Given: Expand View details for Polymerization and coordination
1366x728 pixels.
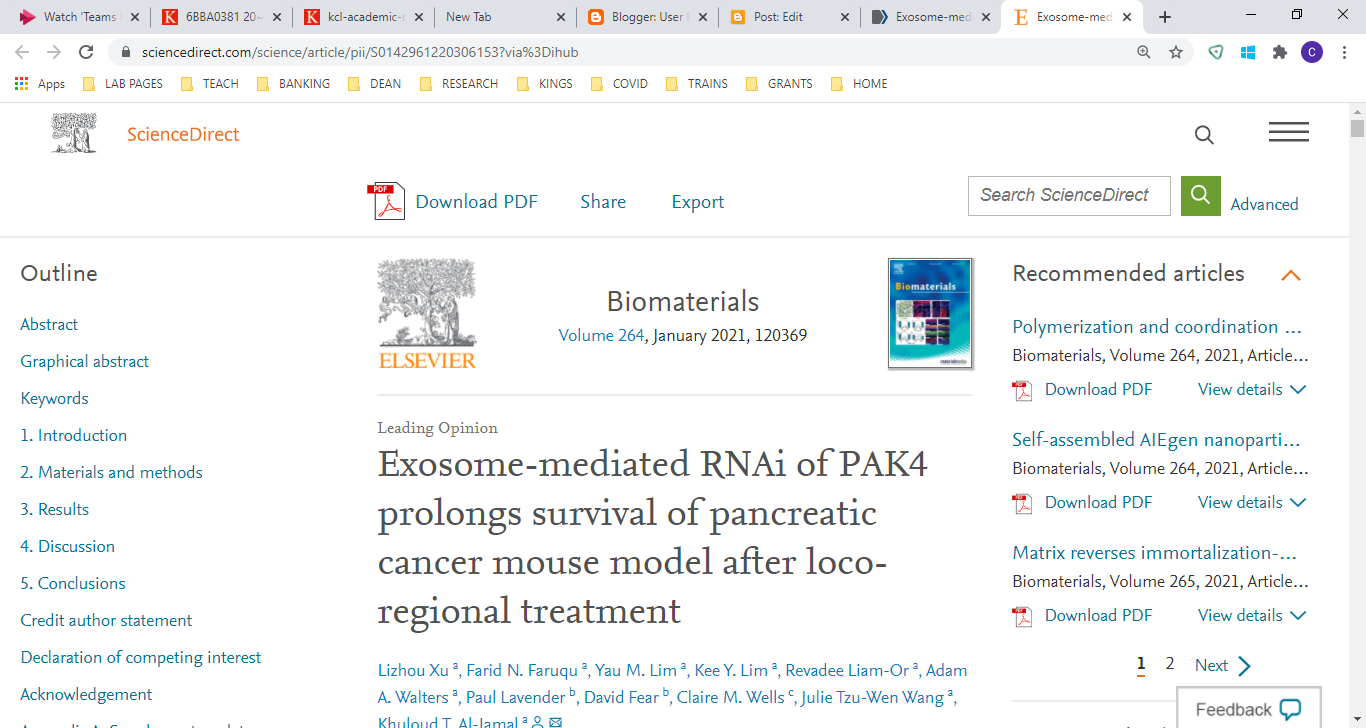Looking at the screenshot, I should tap(1252, 390).
